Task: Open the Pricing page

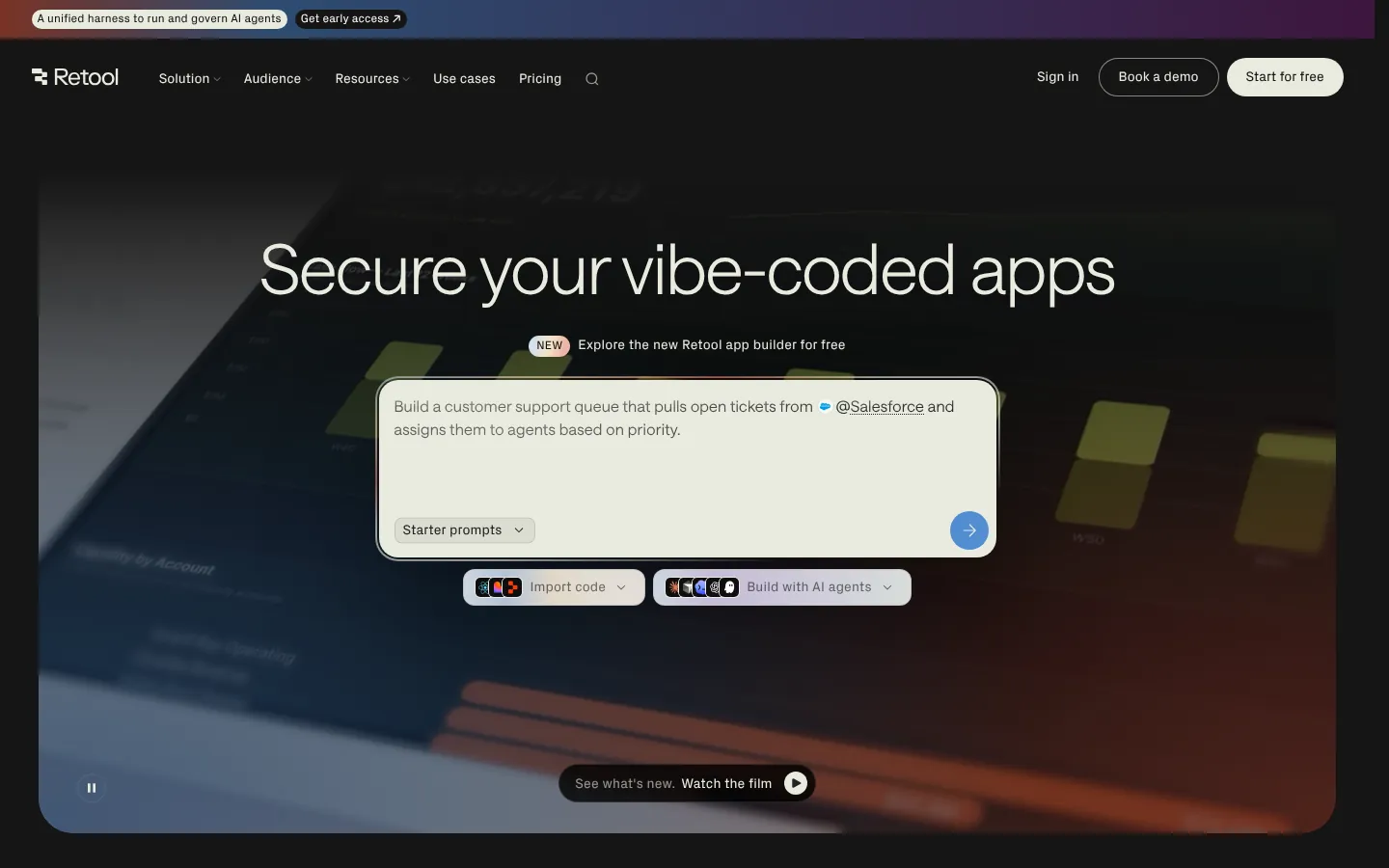Action: click(x=540, y=79)
